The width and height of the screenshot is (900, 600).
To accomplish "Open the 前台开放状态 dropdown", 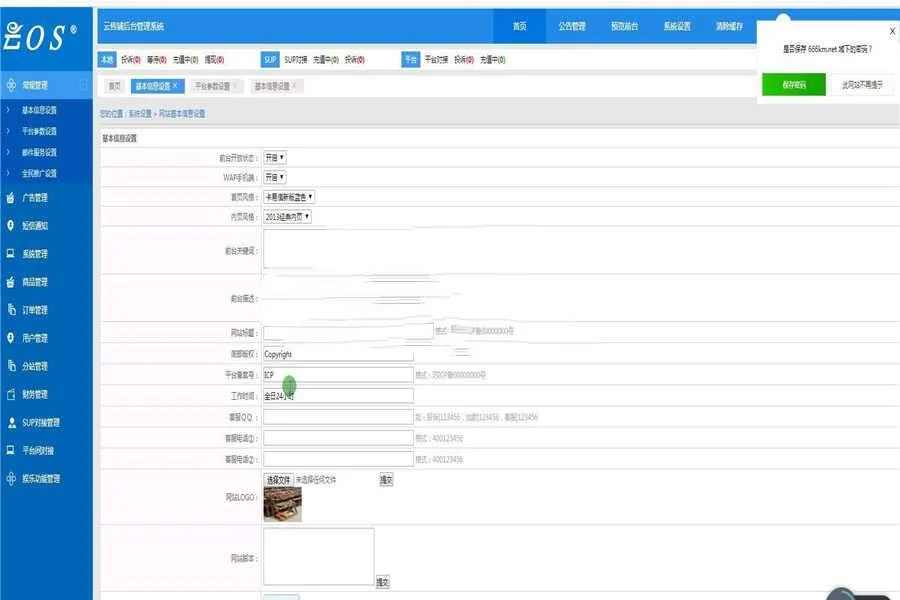I will 274,158.
